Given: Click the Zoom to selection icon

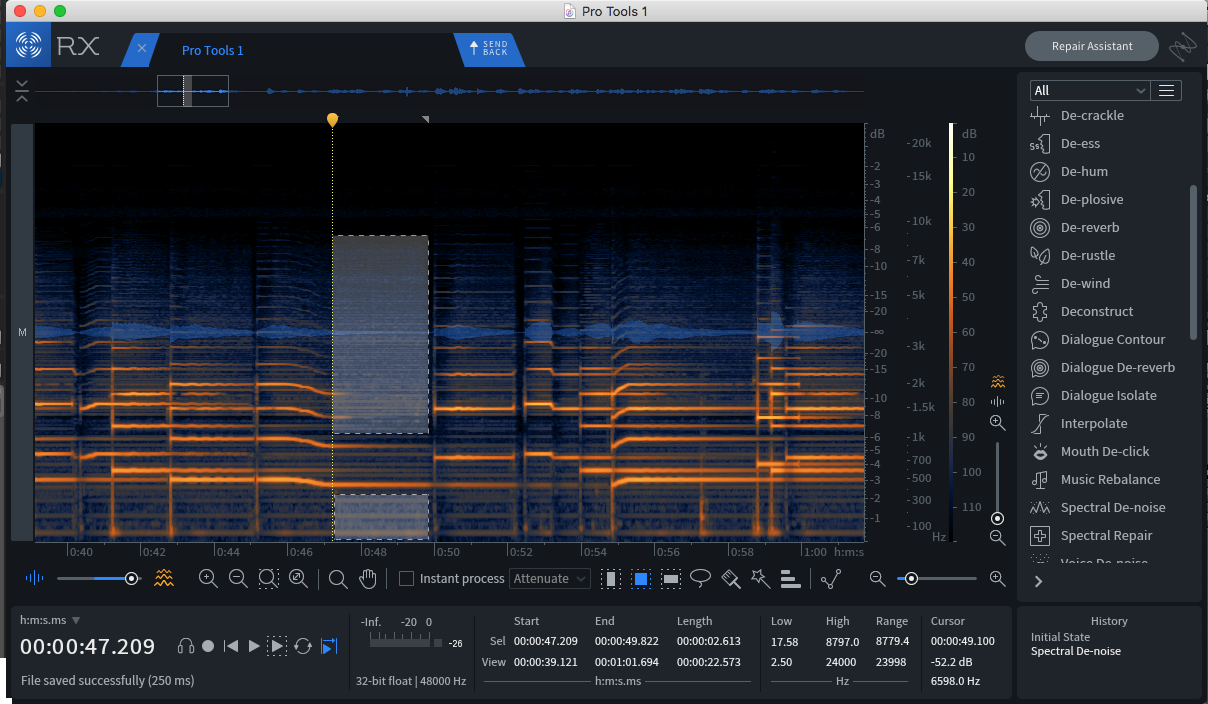Looking at the screenshot, I should 268,578.
